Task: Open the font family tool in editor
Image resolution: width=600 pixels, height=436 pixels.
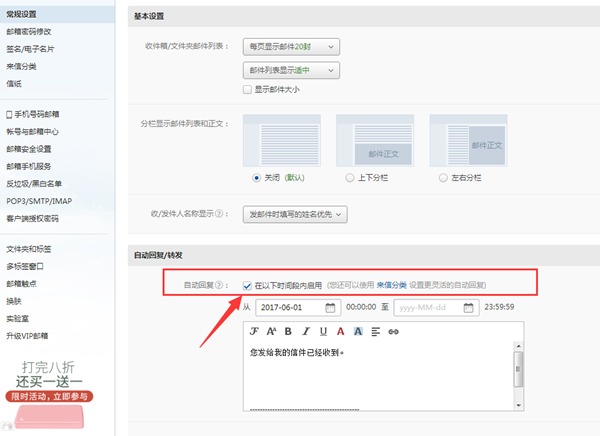Action: coord(254,331)
